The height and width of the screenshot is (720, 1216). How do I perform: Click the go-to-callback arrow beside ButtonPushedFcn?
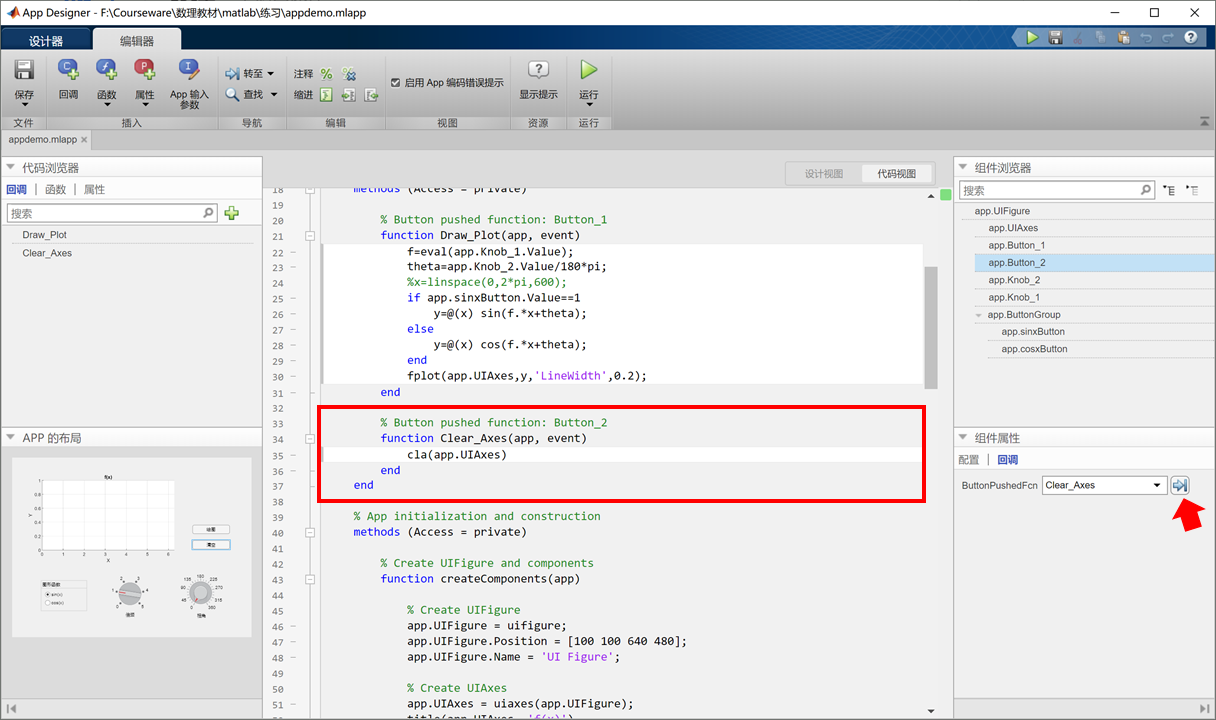click(1180, 485)
